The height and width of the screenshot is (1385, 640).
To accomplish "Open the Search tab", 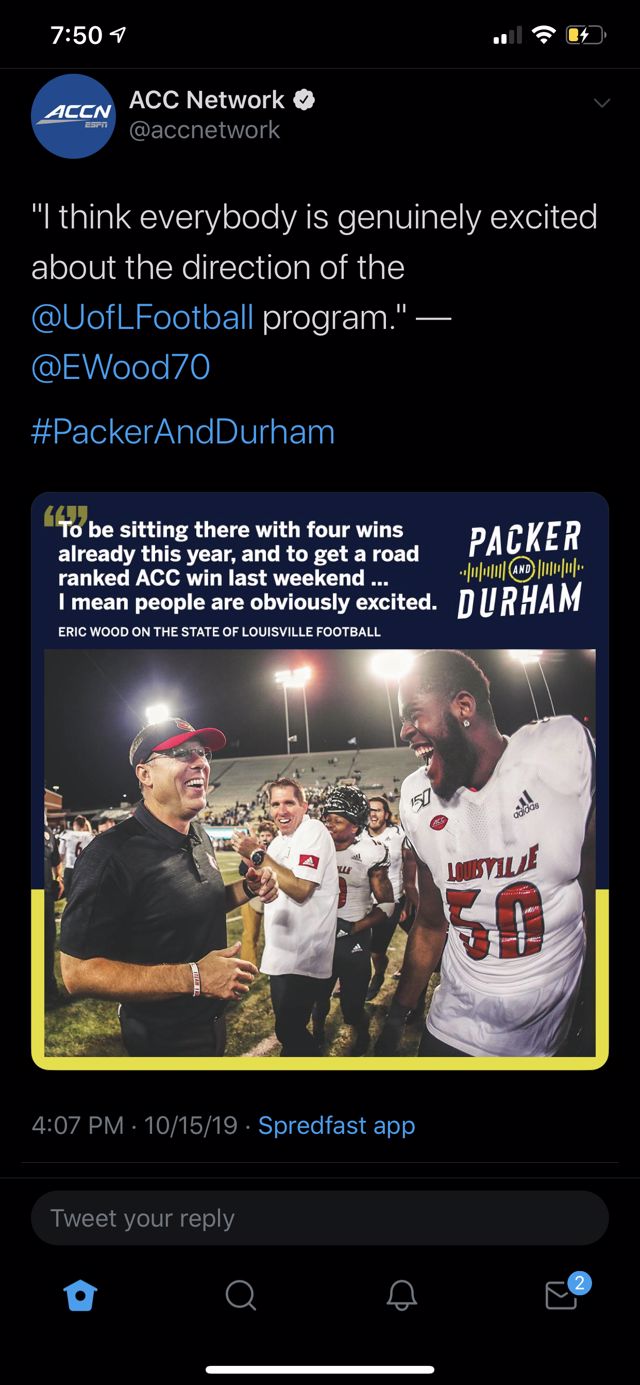I will tap(240, 1296).
